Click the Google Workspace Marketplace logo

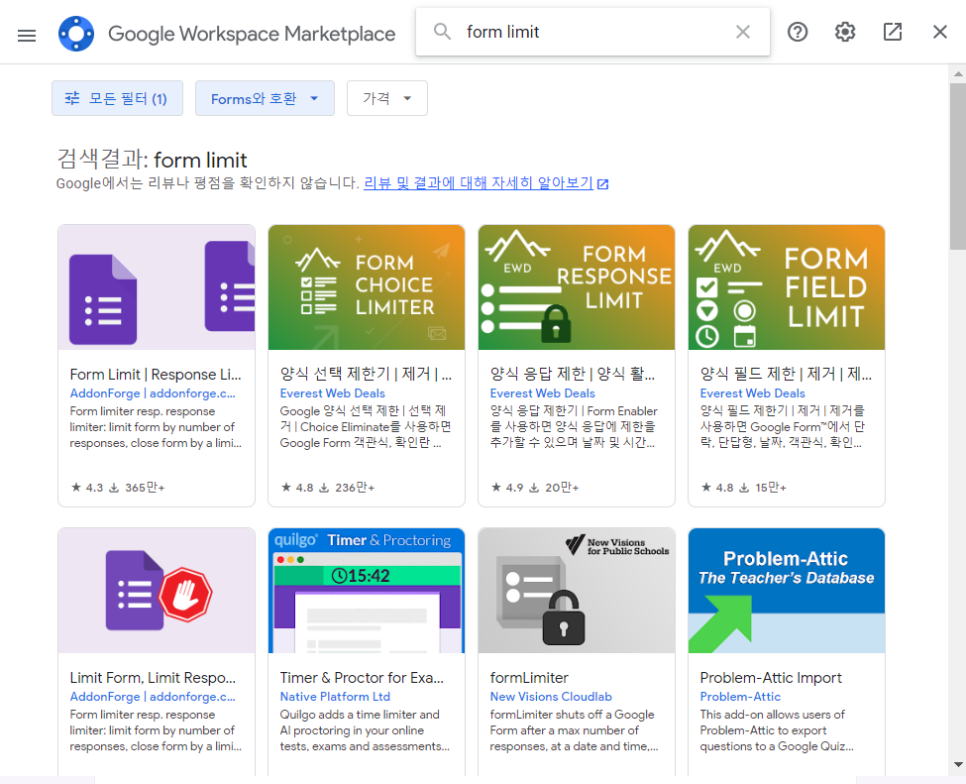tap(76, 33)
